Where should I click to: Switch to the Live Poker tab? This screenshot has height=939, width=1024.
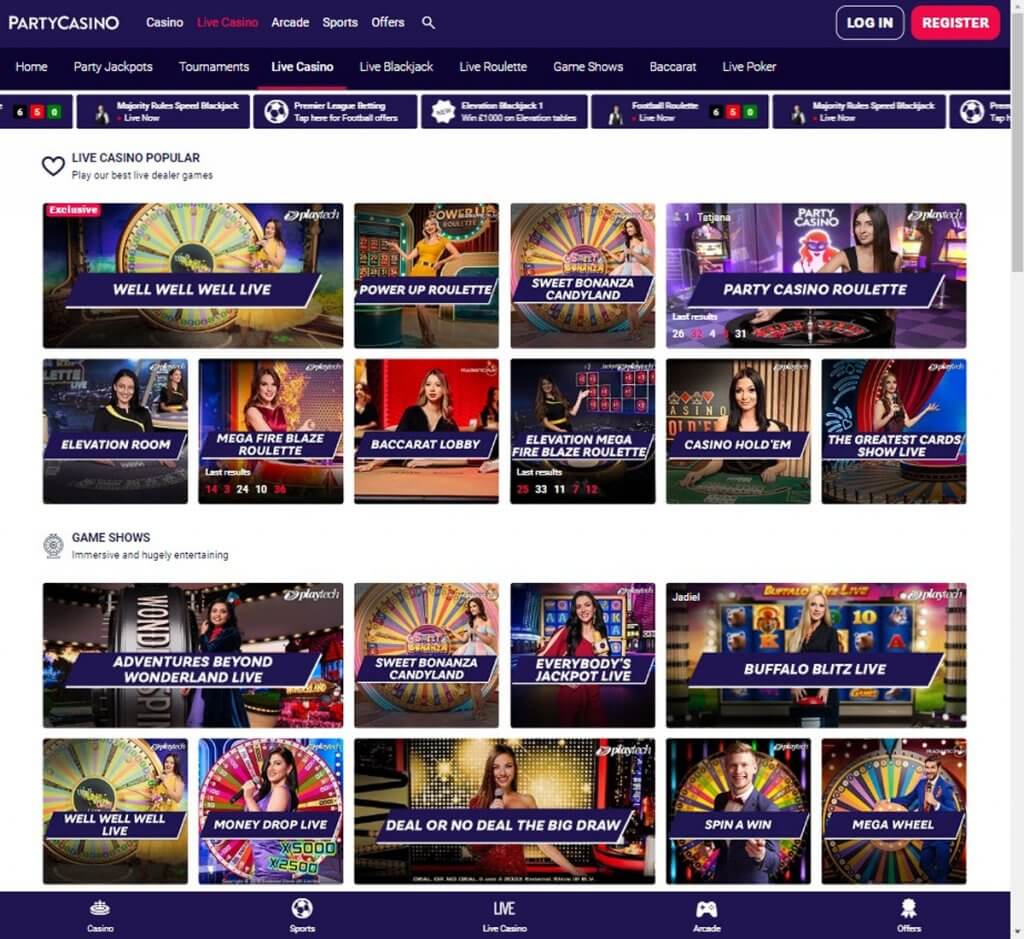coord(749,67)
